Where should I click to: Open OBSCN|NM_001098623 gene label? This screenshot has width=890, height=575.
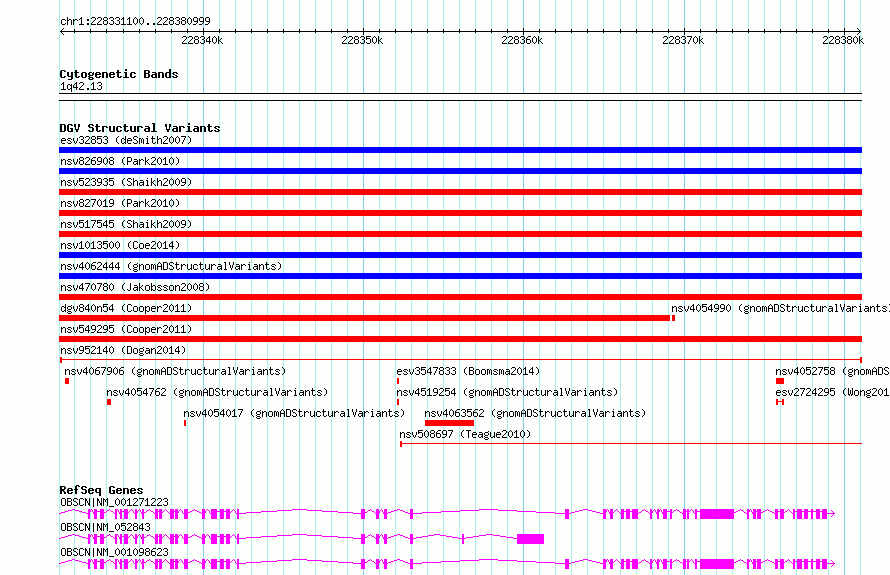(x=114, y=552)
